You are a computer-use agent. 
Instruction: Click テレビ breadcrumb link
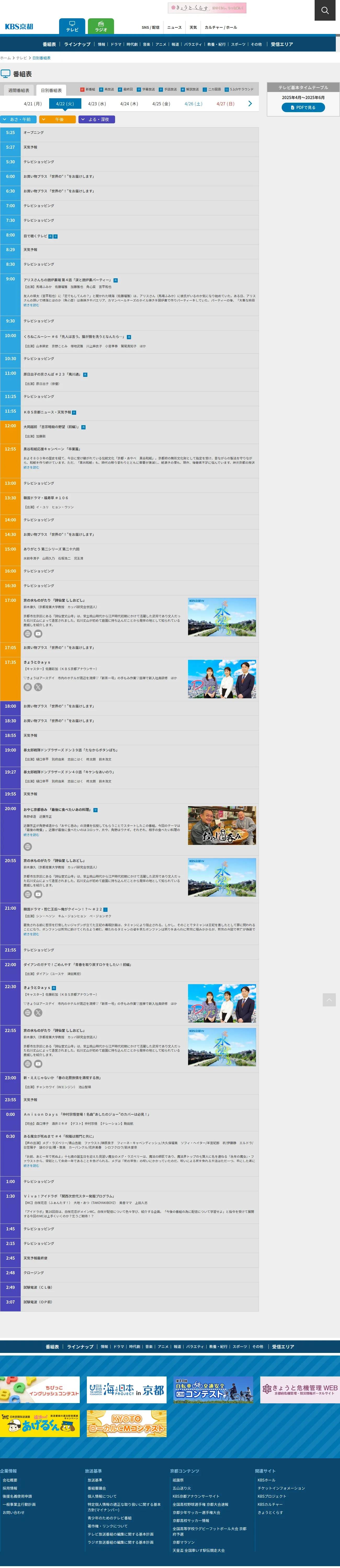[21, 58]
